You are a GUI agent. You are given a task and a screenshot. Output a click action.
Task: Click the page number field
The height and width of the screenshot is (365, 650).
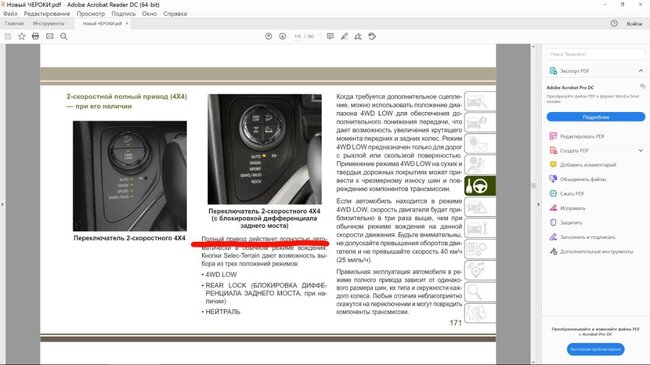point(297,36)
